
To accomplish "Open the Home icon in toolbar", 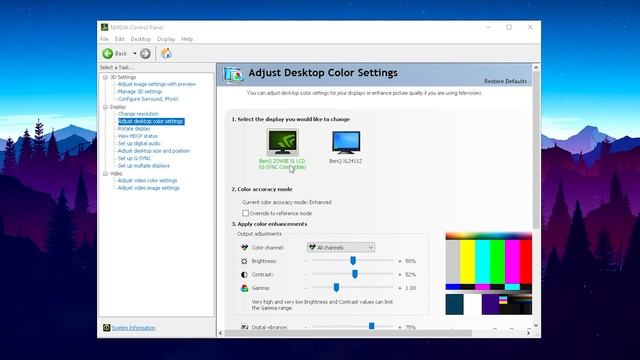I will 166,53.
